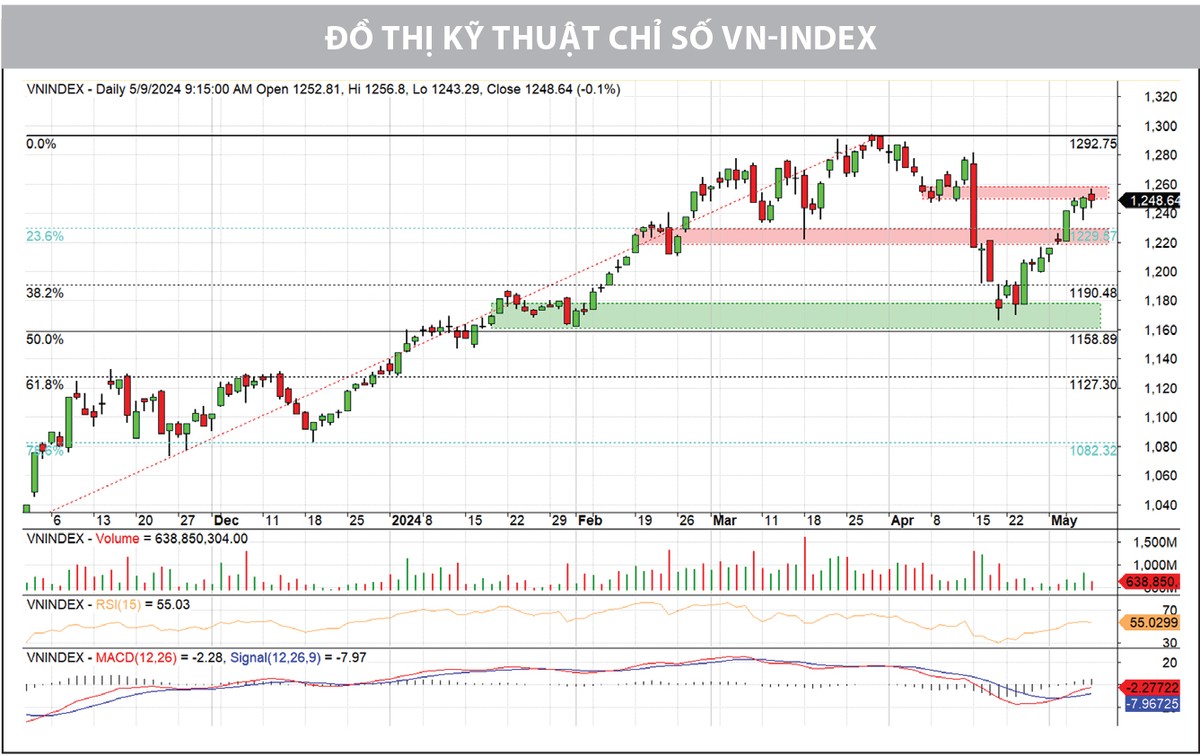
Task: Select the green support zone rectangle
Action: [x=795, y=315]
